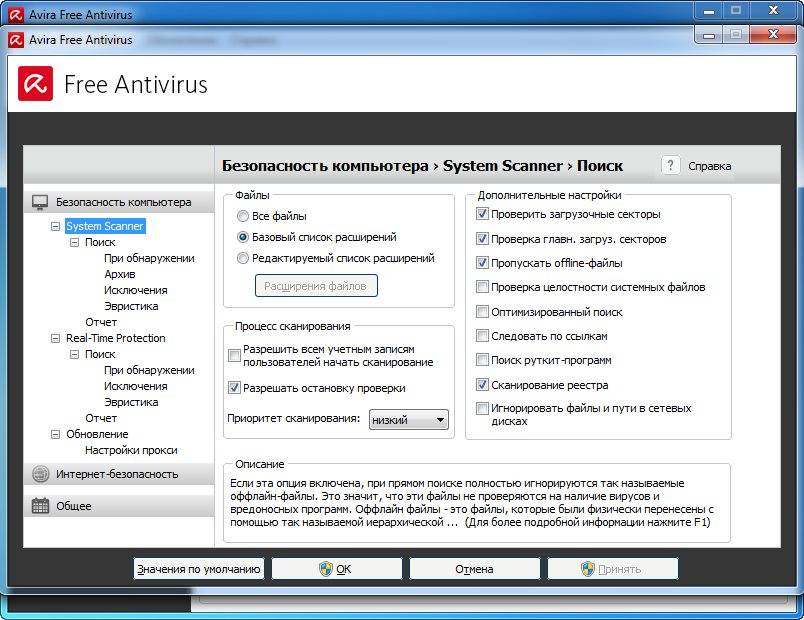This screenshot has width=804, height=620.
Task: Click the 'Отмена' button
Action: click(x=474, y=569)
